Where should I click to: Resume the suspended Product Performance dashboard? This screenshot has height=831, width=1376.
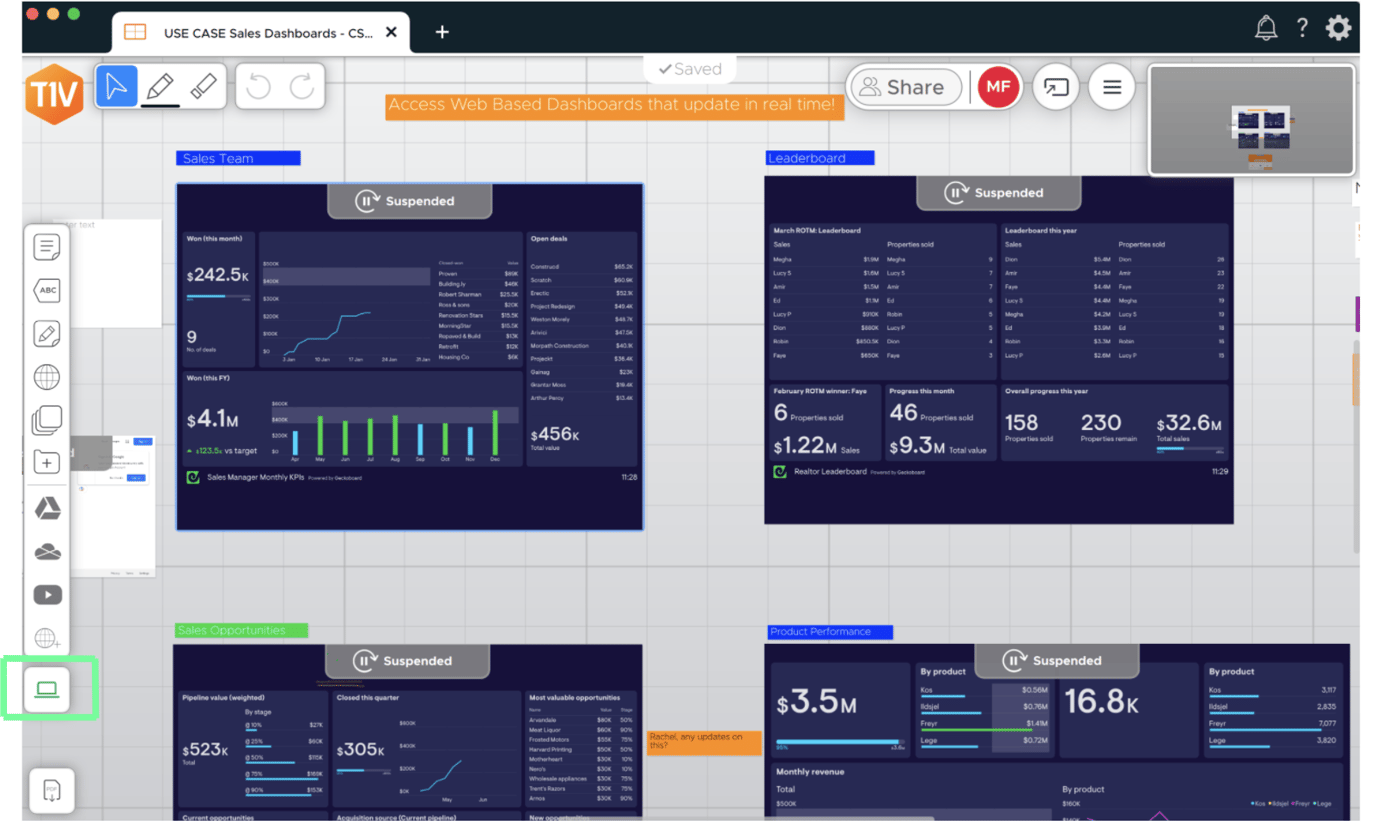(x=1057, y=661)
